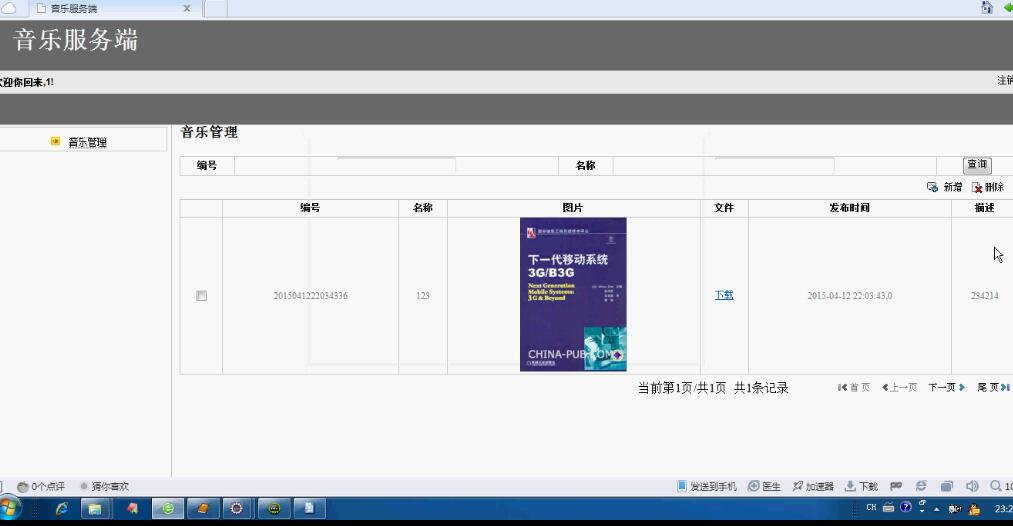Click the zoom magnifier in status bar

pyautogui.click(x=996, y=486)
